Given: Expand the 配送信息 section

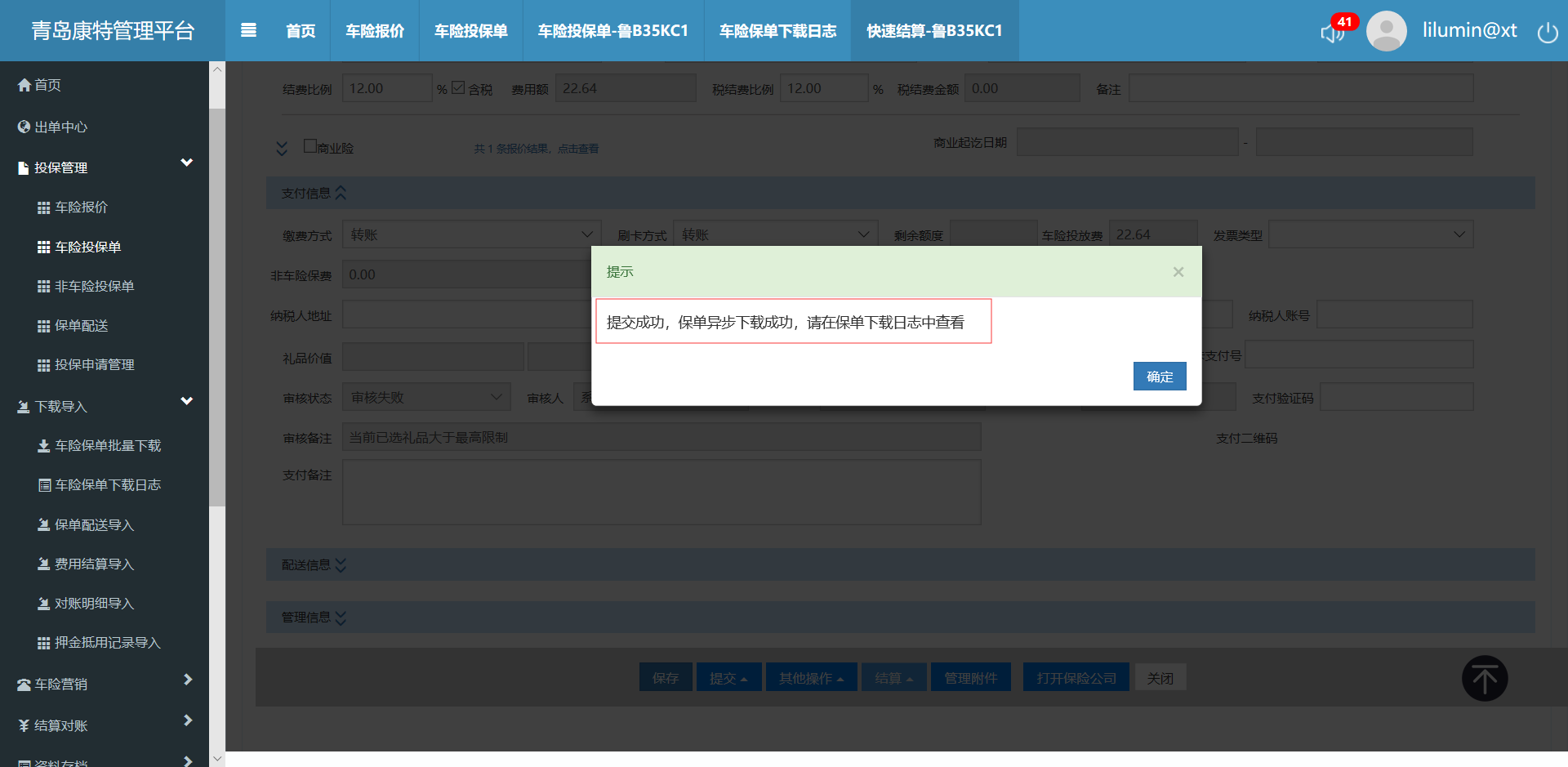Looking at the screenshot, I should click(341, 565).
